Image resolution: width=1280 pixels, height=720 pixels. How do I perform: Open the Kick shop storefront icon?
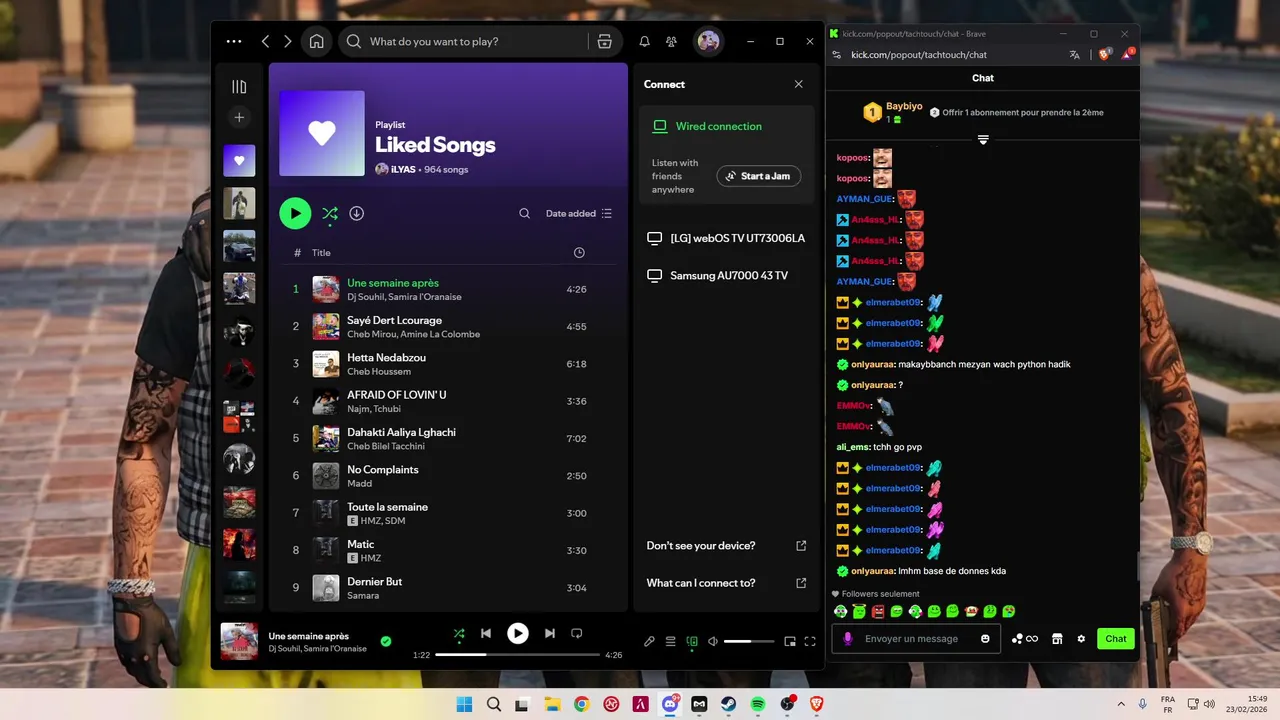pyautogui.click(x=1057, y=638)
